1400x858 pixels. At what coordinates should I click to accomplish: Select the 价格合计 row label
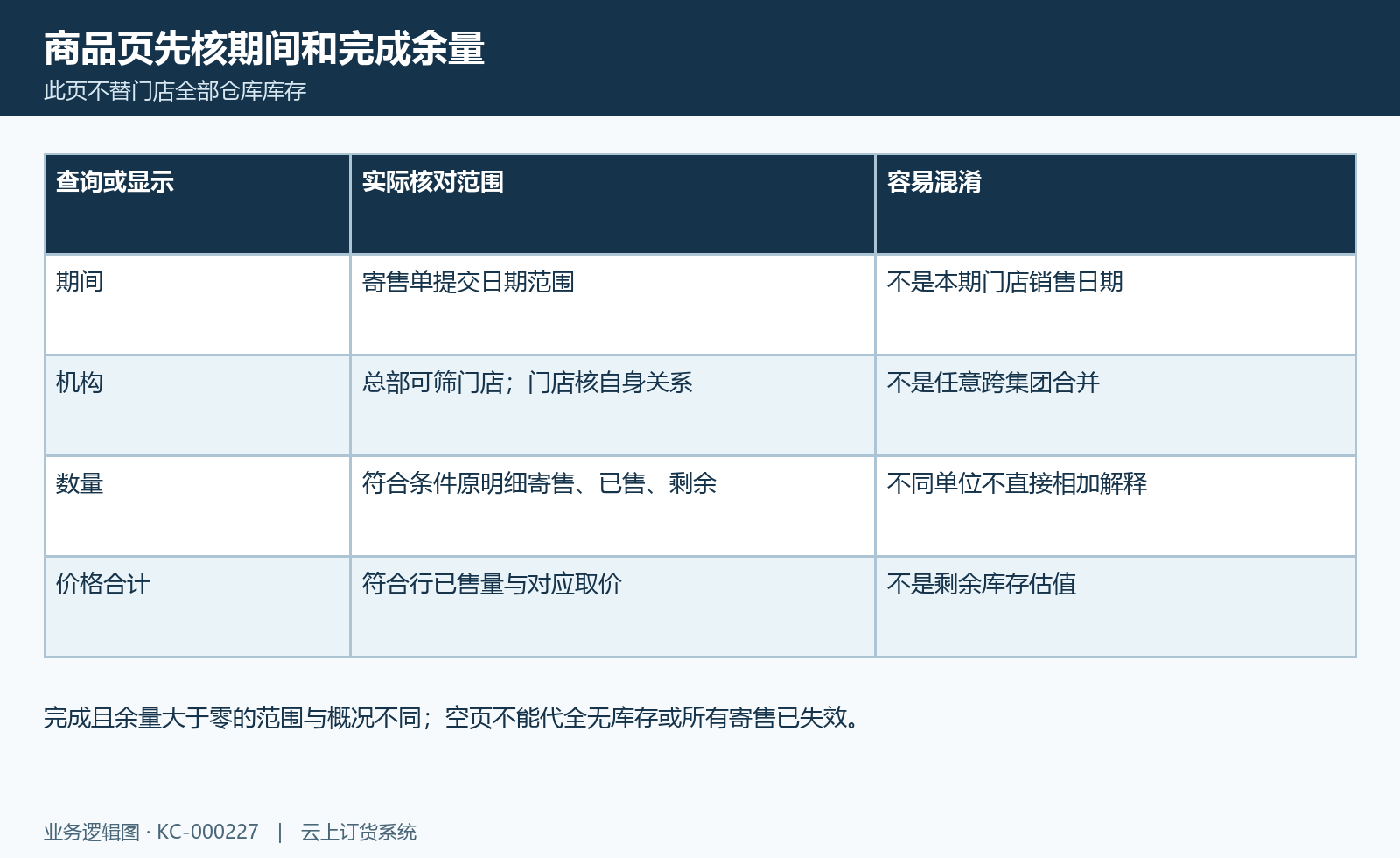(103, 584)
